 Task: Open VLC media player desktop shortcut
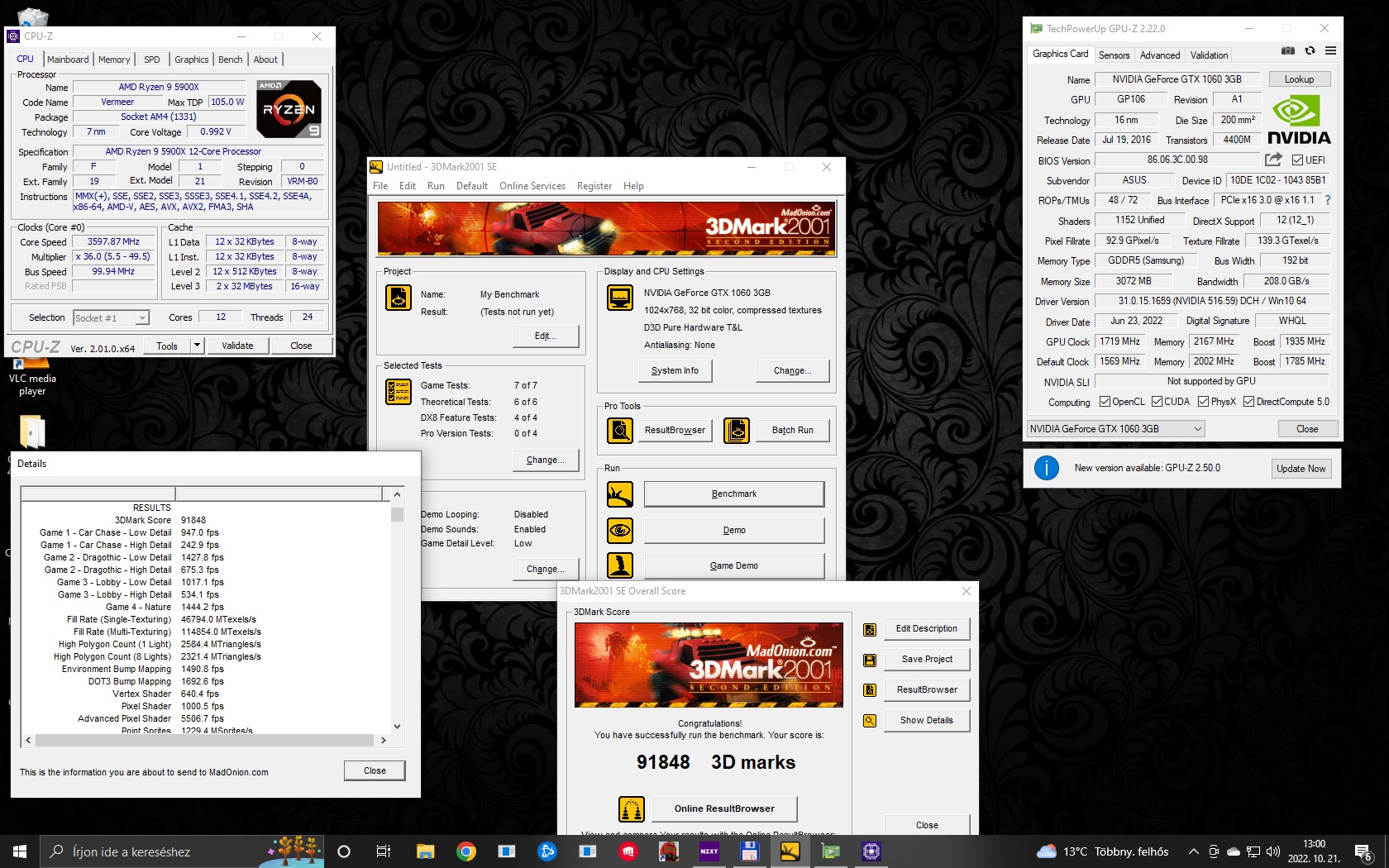pyautogui.click(x=32, y=376)
